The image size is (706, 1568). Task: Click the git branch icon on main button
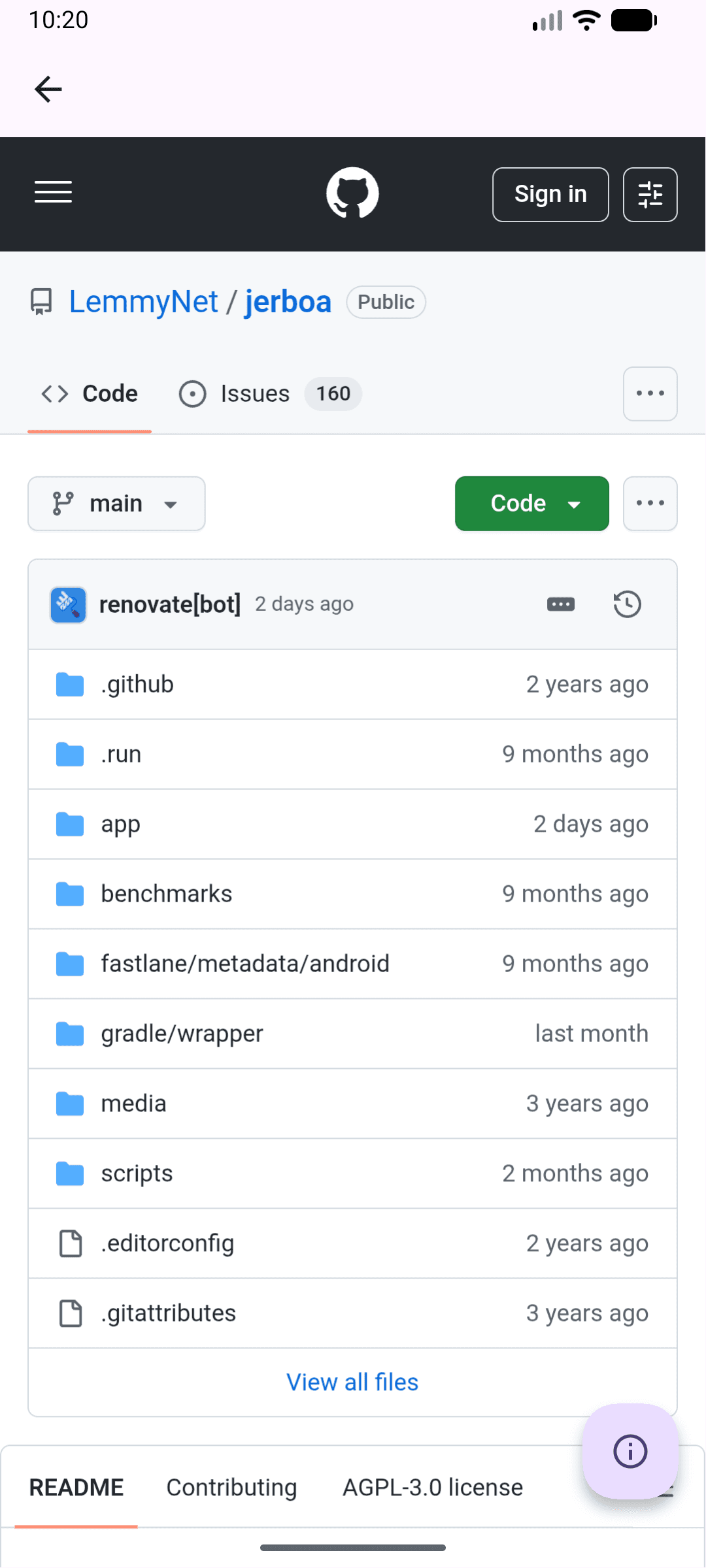click(63, 504)
